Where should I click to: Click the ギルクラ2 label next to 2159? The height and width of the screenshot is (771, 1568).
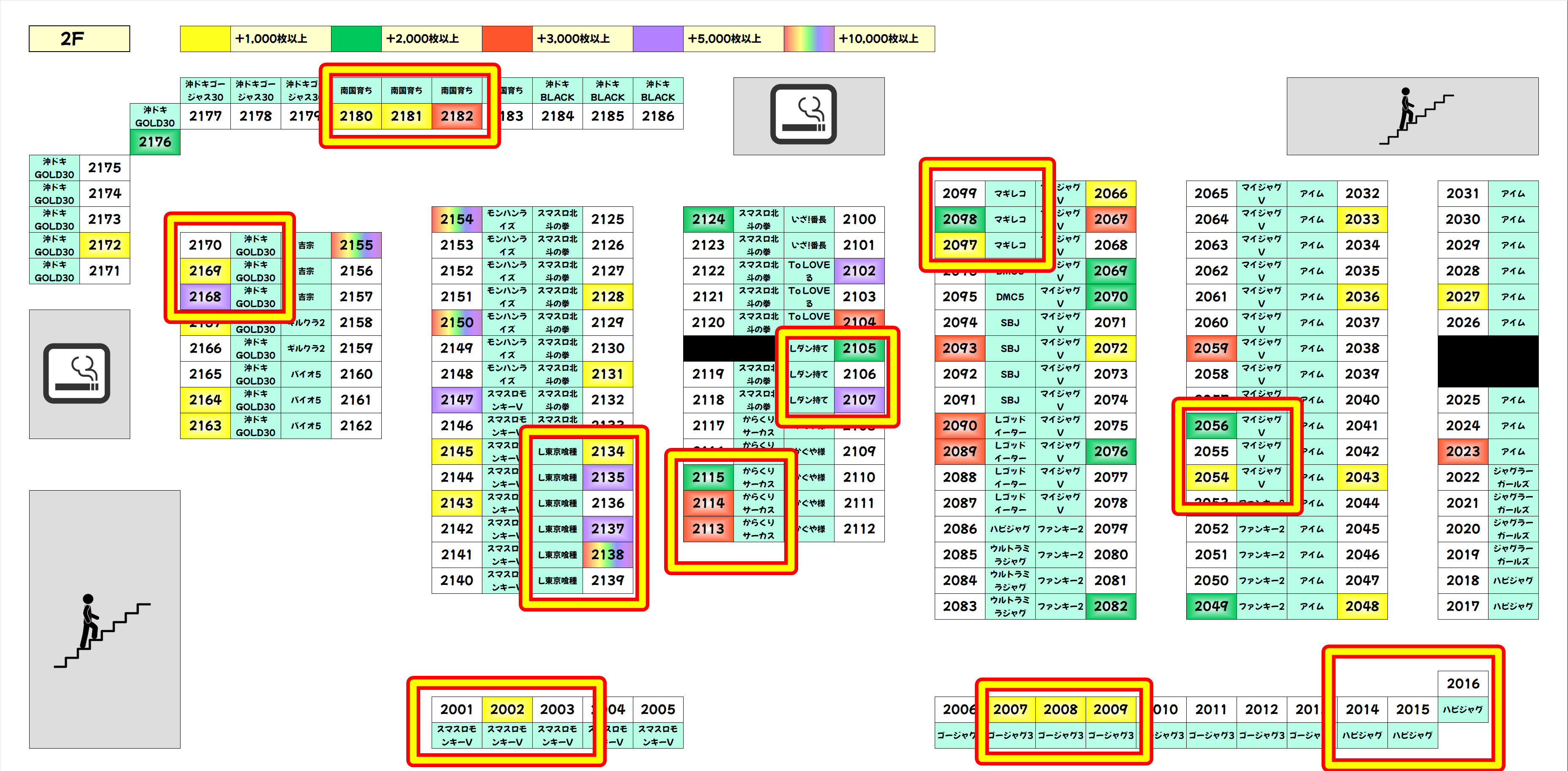tap(306, 348)
